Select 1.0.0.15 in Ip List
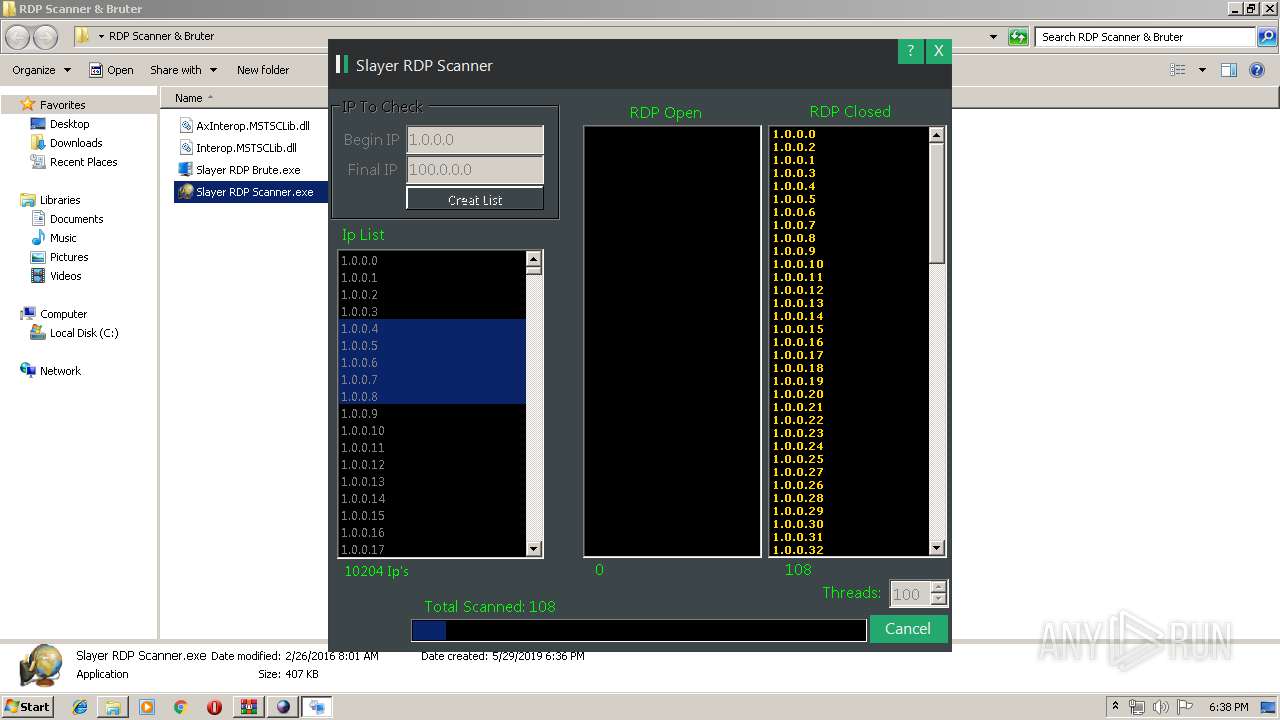This screenshot has height=720, width=1280. (432, 515)
